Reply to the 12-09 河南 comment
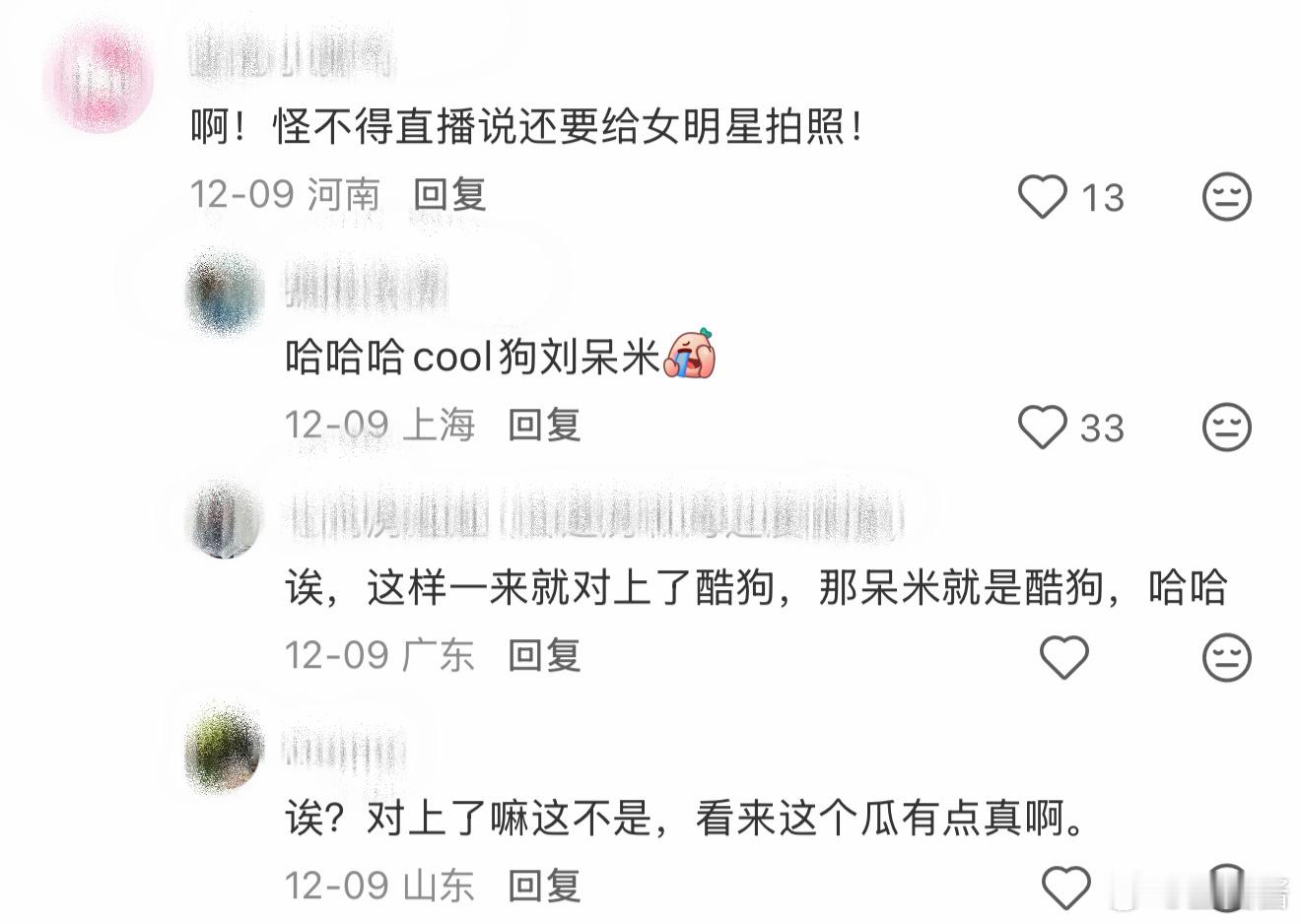The image size is (1301, 924). pyautogui.click(x=449, y=194)
